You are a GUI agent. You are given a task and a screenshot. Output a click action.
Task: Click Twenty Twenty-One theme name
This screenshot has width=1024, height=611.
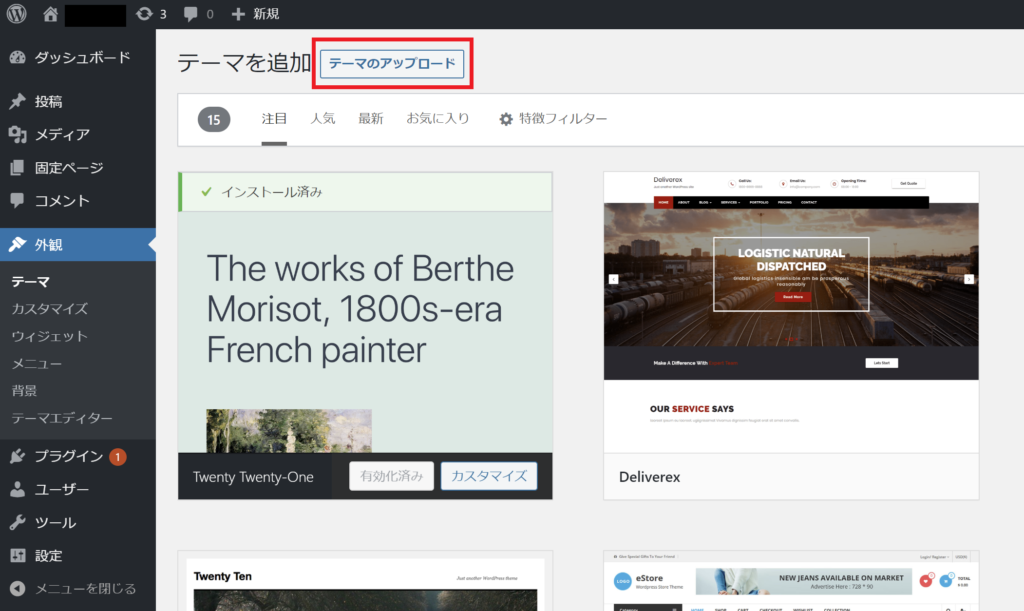[x=253, y=477]
